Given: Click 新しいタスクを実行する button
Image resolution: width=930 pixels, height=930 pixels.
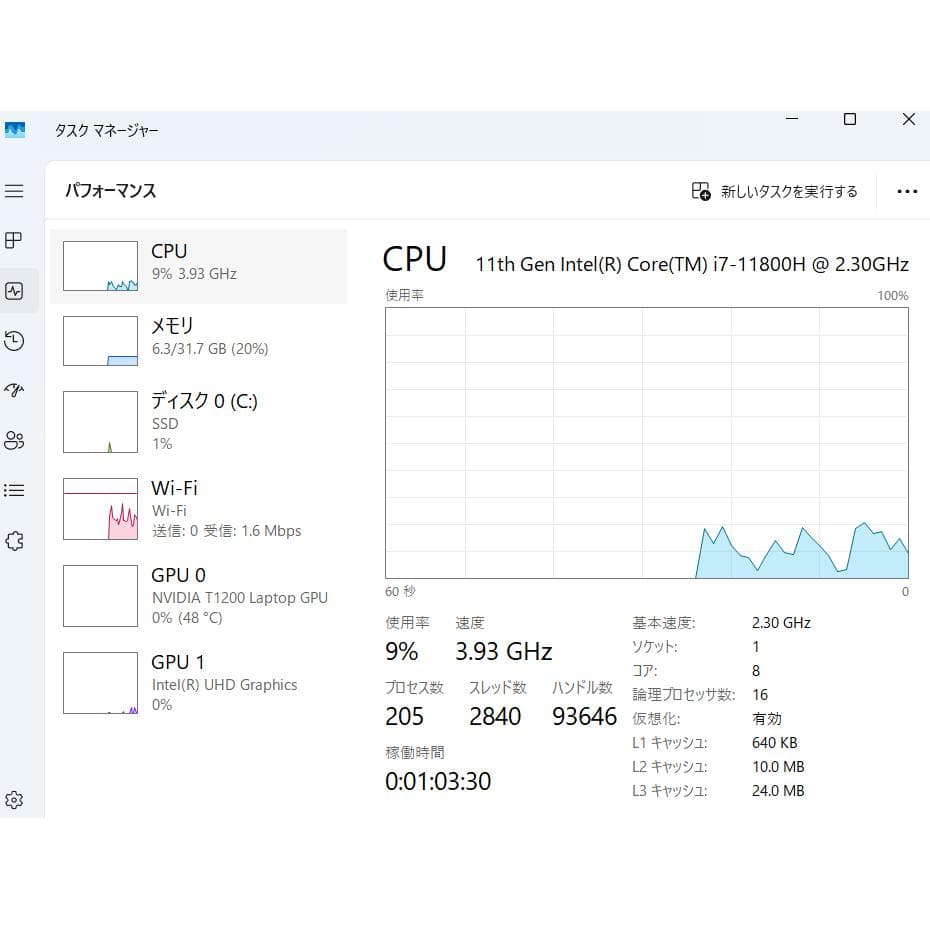Looking at the screenshot, I should click(775, 191).
